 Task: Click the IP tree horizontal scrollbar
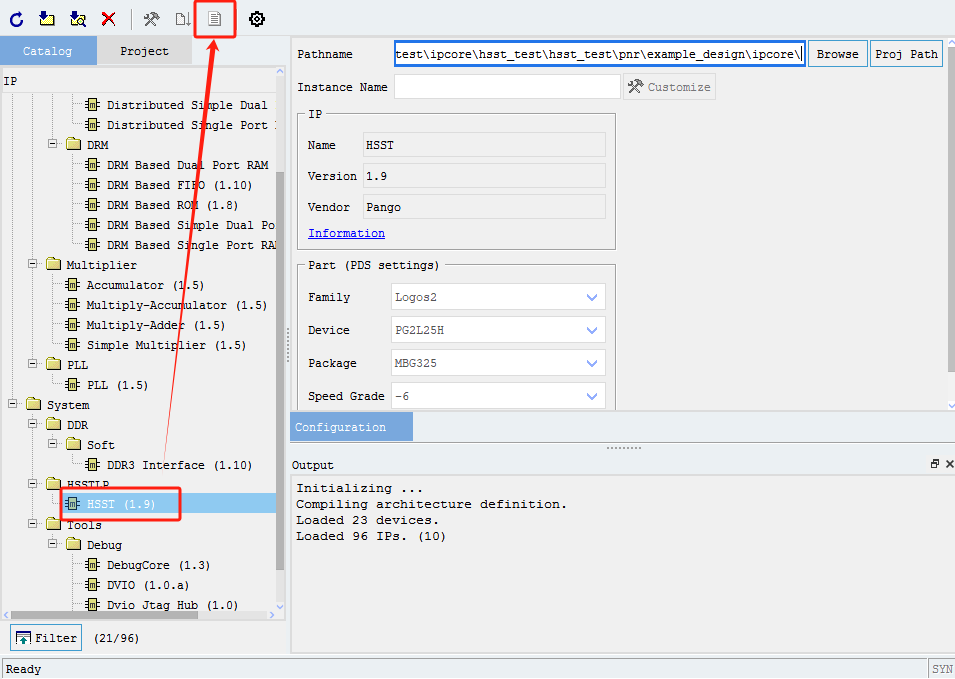pyautogui.click(x=104, y=614)
